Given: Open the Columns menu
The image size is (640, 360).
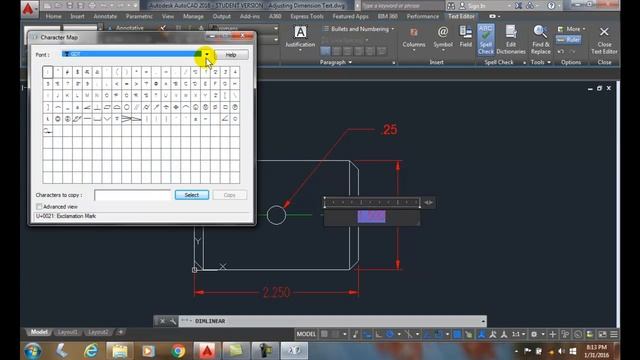Looking at the screenshot, I should coord(413,38).
